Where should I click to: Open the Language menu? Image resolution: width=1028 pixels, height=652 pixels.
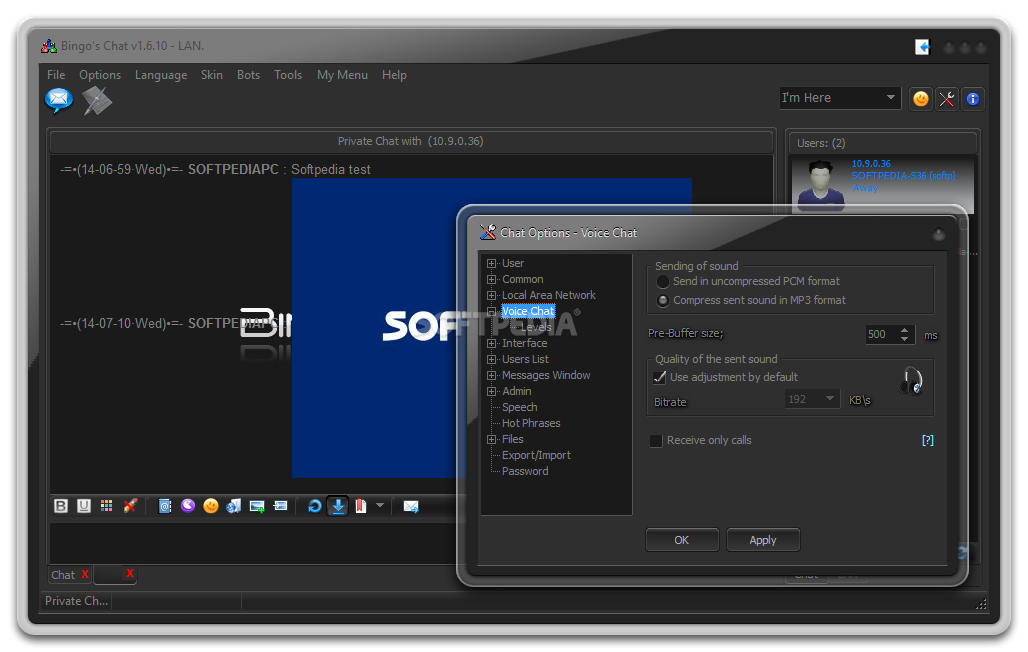coord(161,75)
